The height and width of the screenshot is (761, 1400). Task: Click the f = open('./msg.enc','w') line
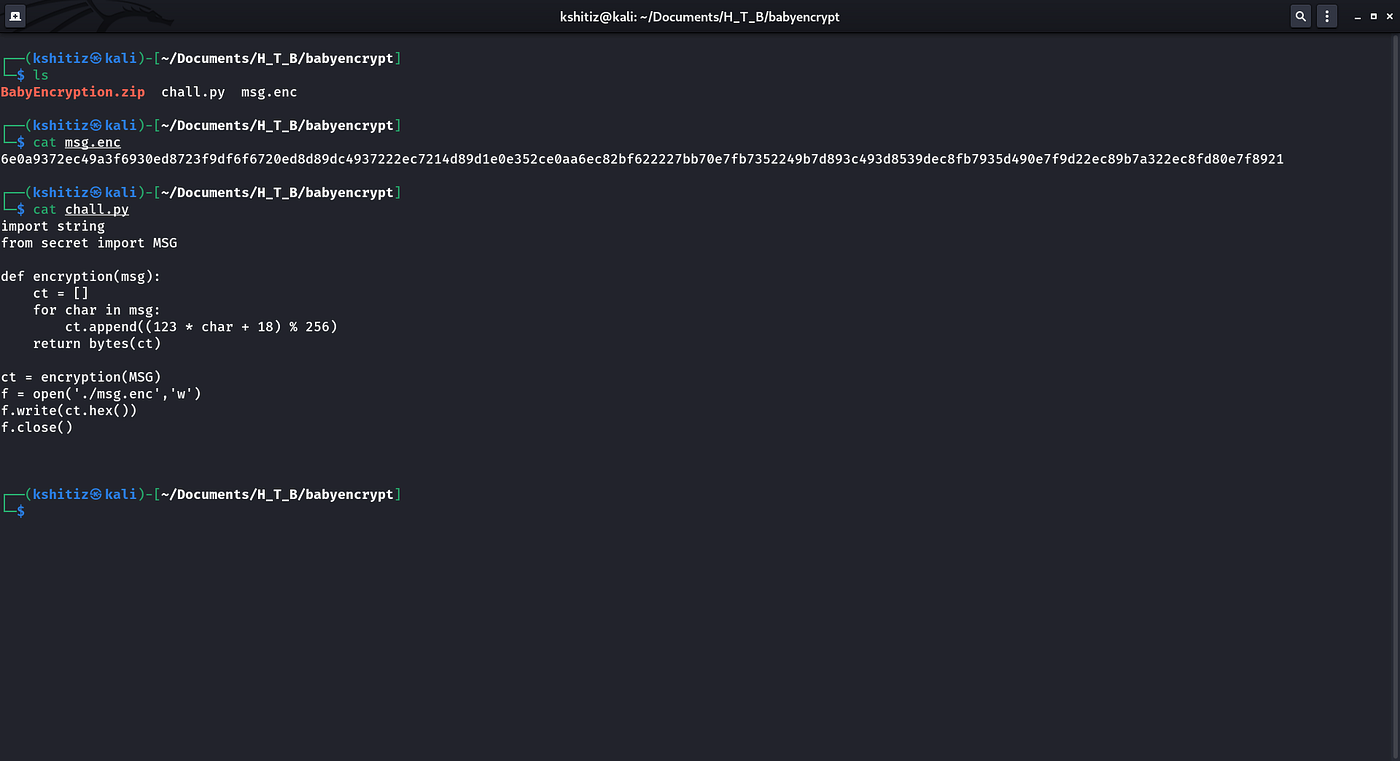pyautogui.click(x=101, y=394)
